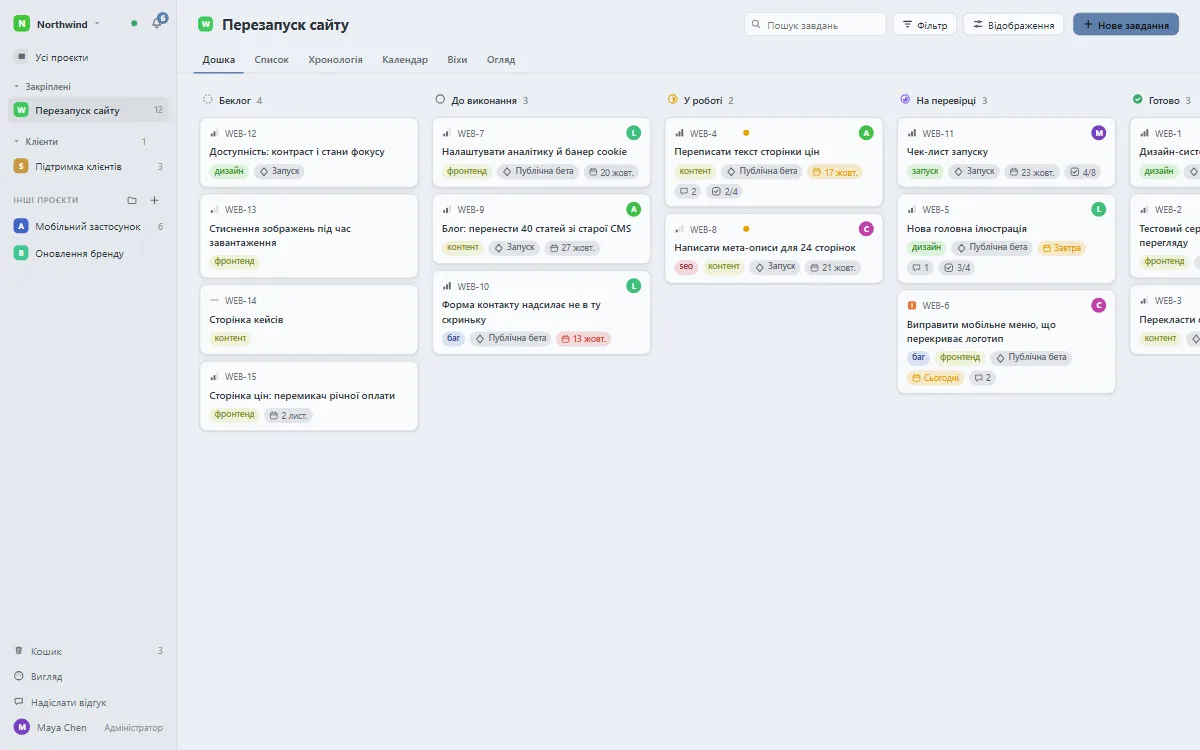1200x750 pixels.
Task: Click the orange urgent priority icon on WEB-6
Action: point(912,305)
